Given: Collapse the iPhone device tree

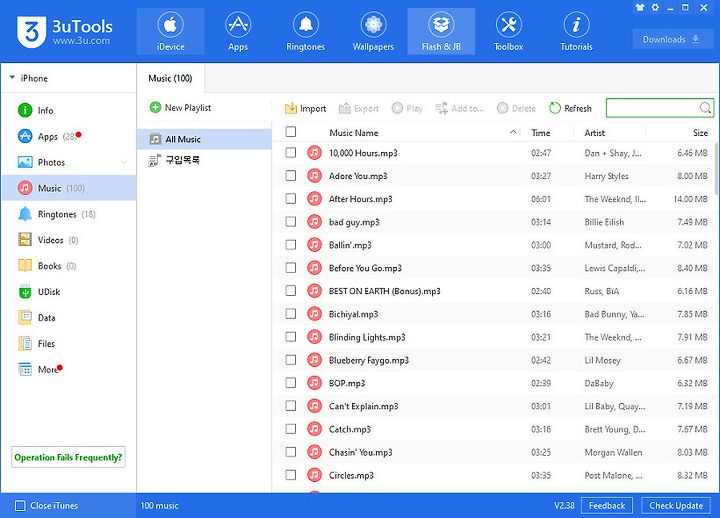Looking at the screenshot, I should pyautogui.click(x=12, y=78).
